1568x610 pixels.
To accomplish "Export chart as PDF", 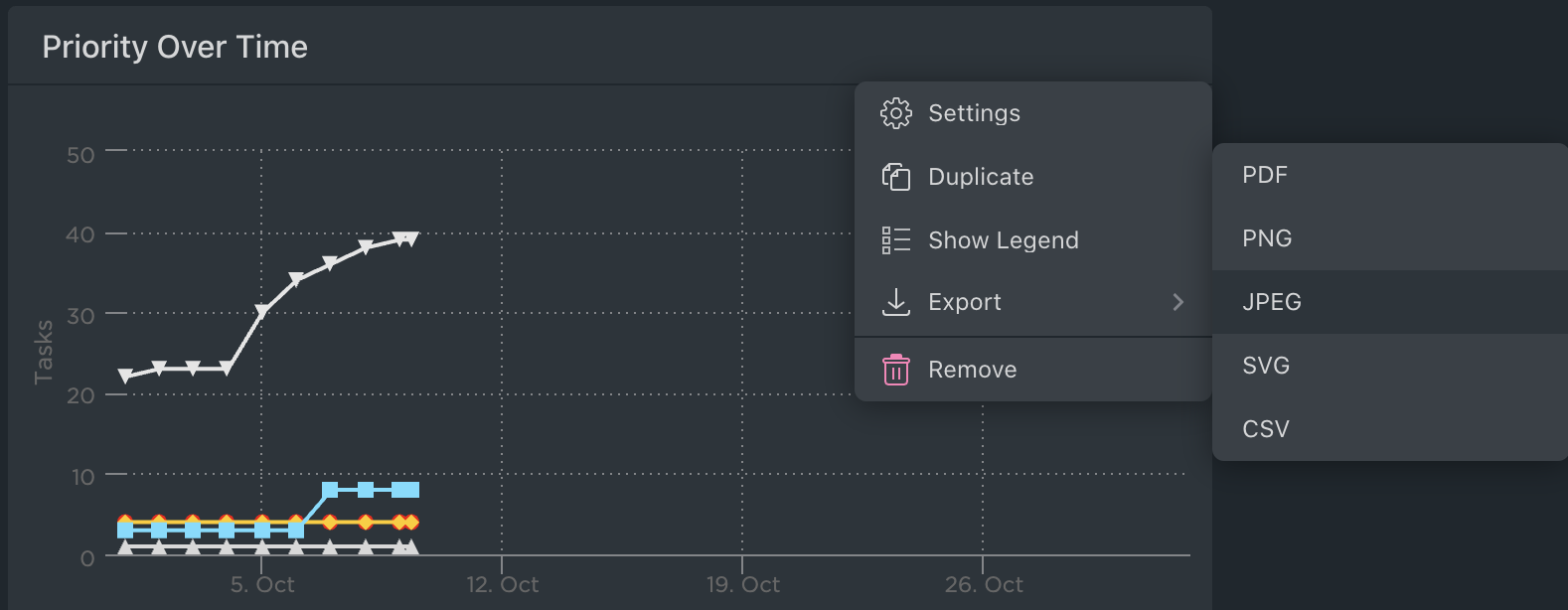I will (x=1264, y=175).
